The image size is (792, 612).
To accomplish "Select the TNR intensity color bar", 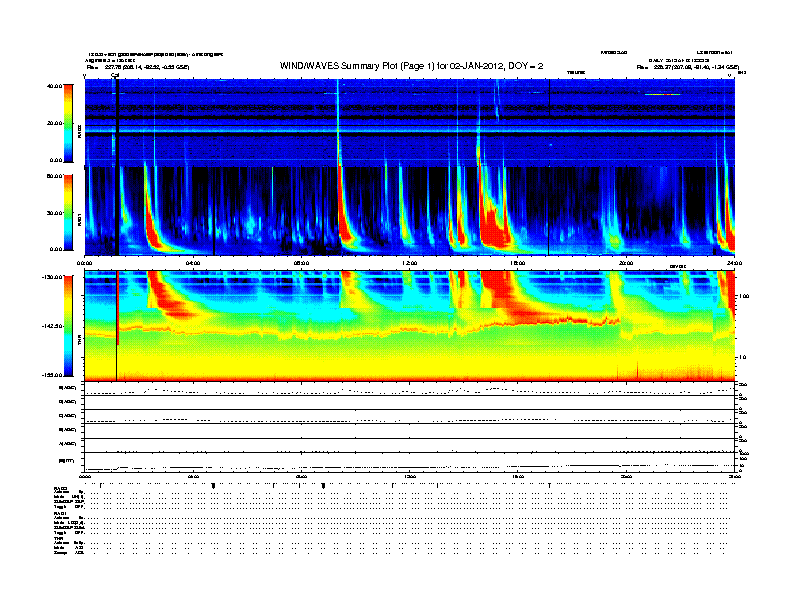I will pyautogui.click(x=68, y=326).
